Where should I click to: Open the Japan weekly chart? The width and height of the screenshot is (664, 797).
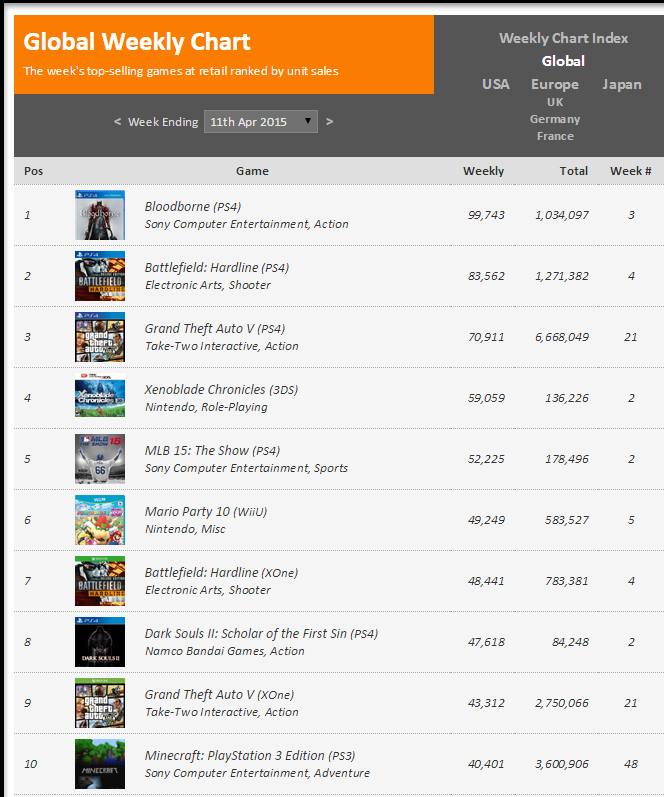click(x=622, y=84)
